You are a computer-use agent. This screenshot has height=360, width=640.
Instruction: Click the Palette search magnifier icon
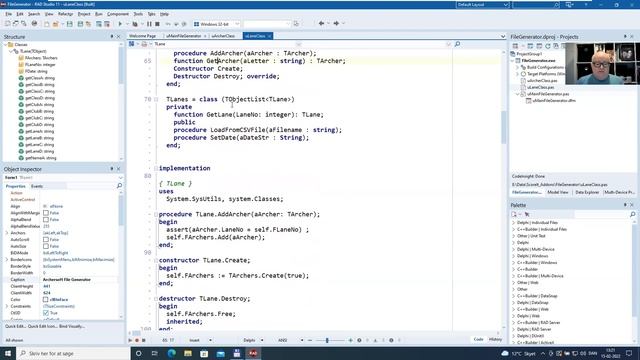coord(633,214)
